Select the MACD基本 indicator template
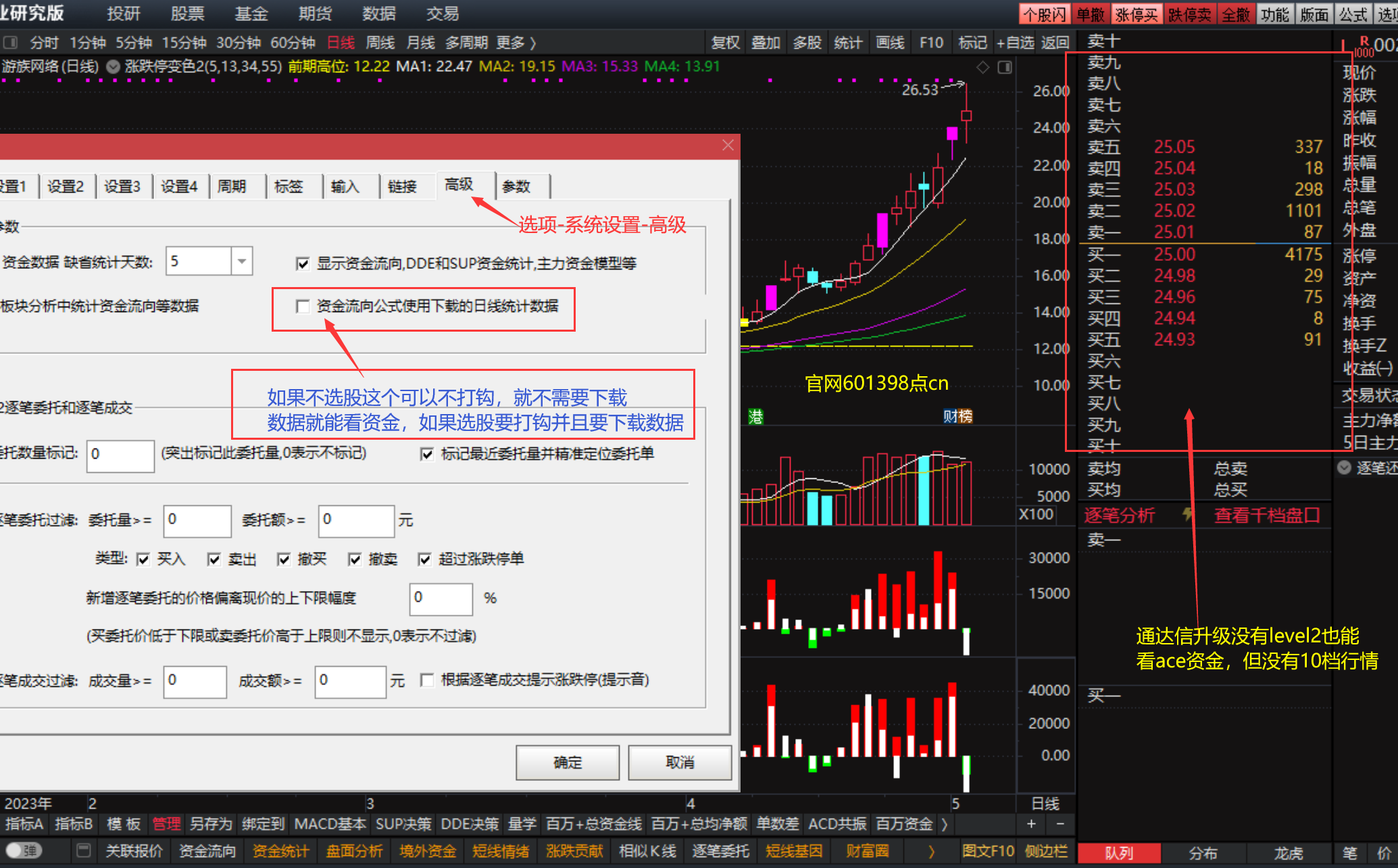 pos(330,824)
